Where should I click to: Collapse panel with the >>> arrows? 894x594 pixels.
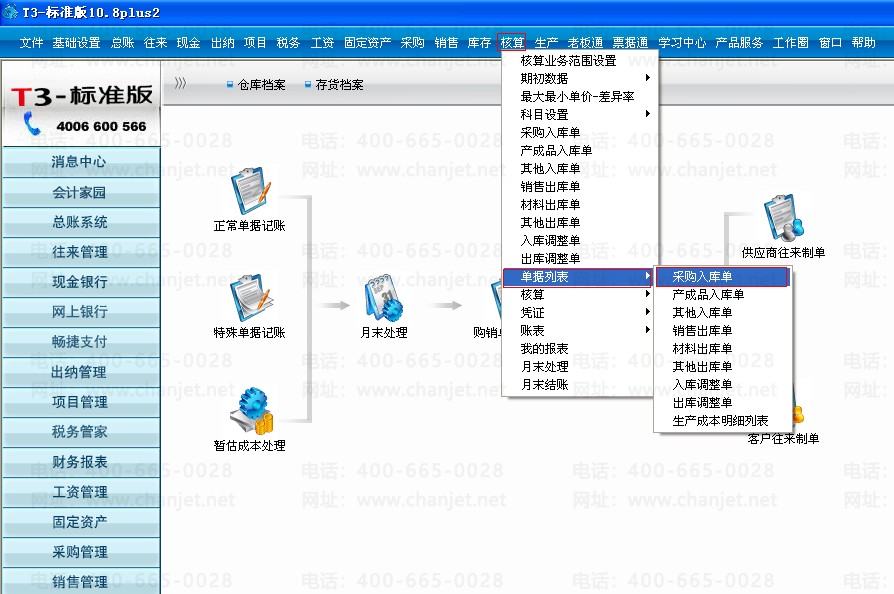180,84
